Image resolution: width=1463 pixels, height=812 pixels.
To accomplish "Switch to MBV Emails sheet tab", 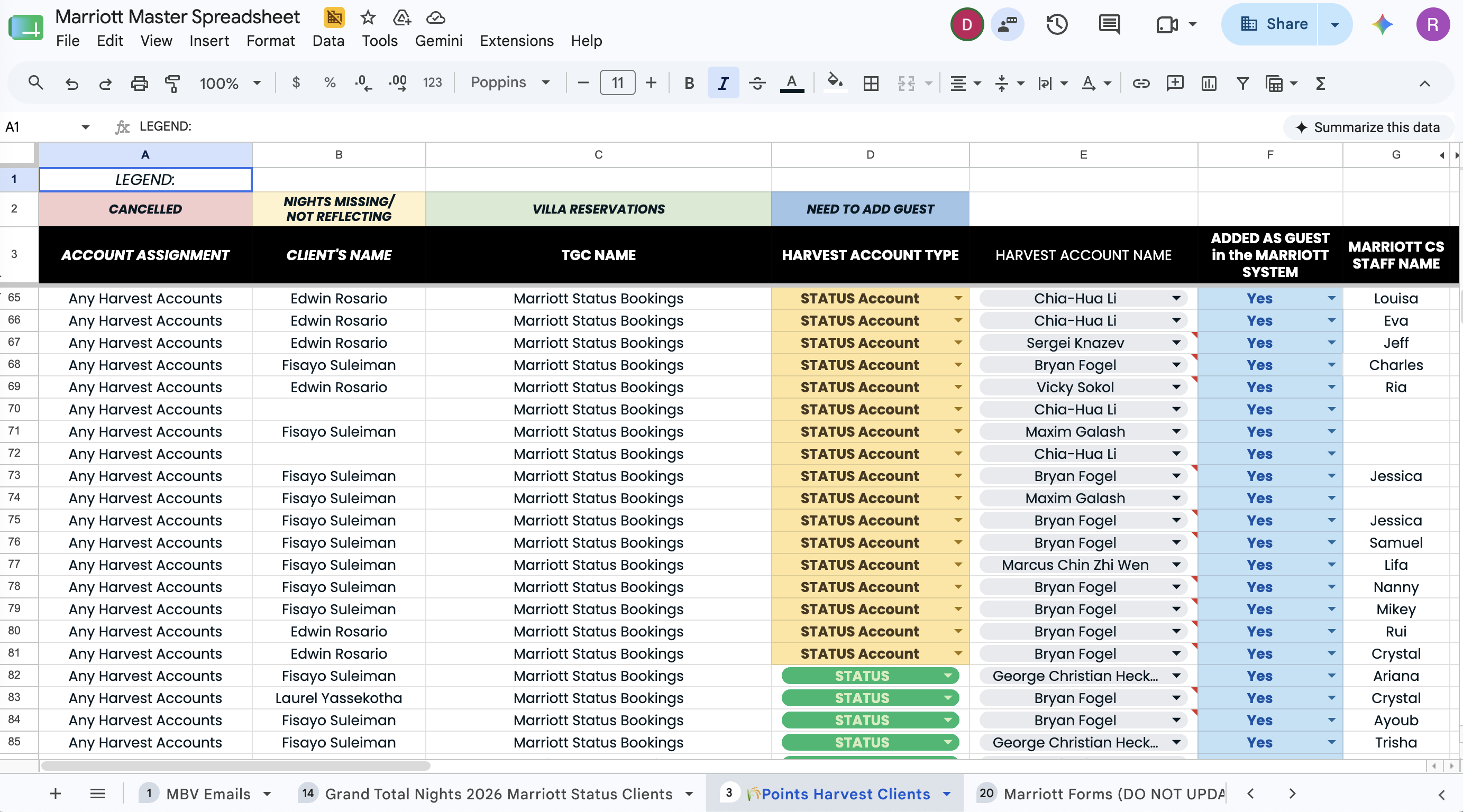I will tap(208, 794).
